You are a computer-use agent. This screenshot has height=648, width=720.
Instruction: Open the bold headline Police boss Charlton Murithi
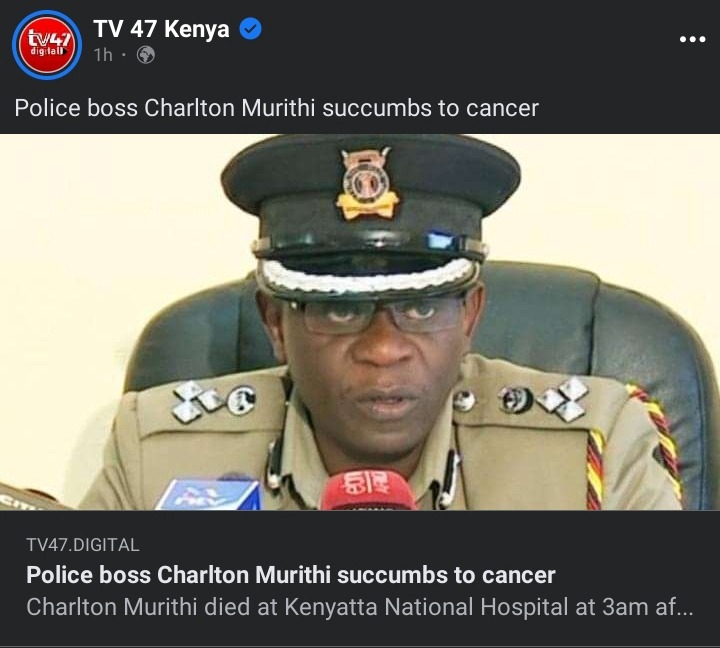point(291,575)
